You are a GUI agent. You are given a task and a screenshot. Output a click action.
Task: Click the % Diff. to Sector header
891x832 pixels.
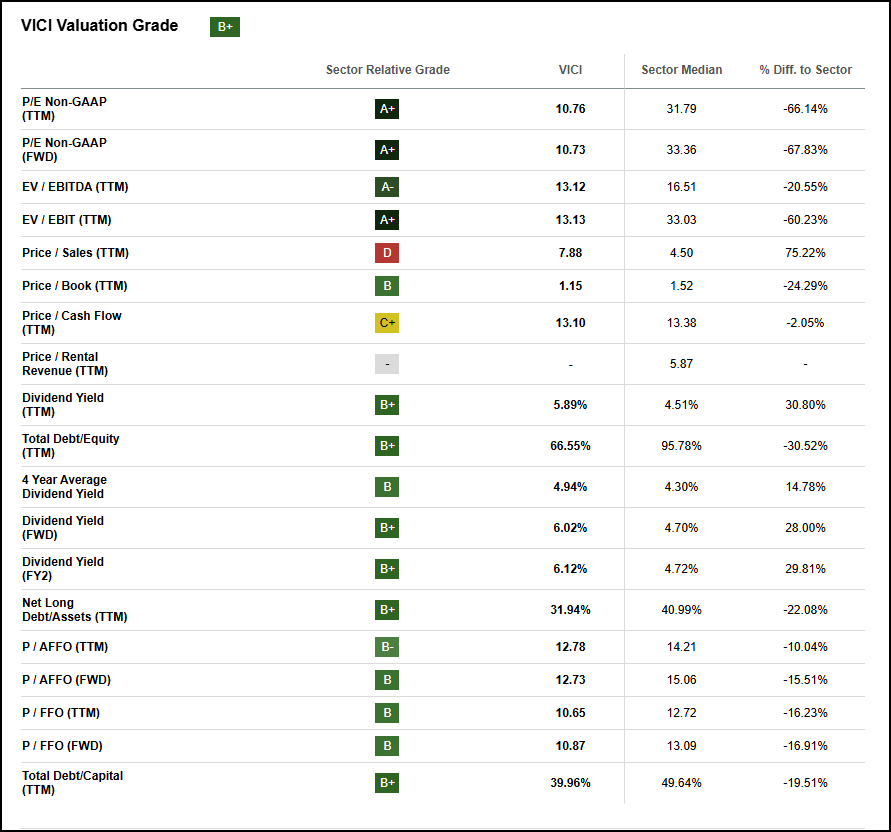pos(805,70)
